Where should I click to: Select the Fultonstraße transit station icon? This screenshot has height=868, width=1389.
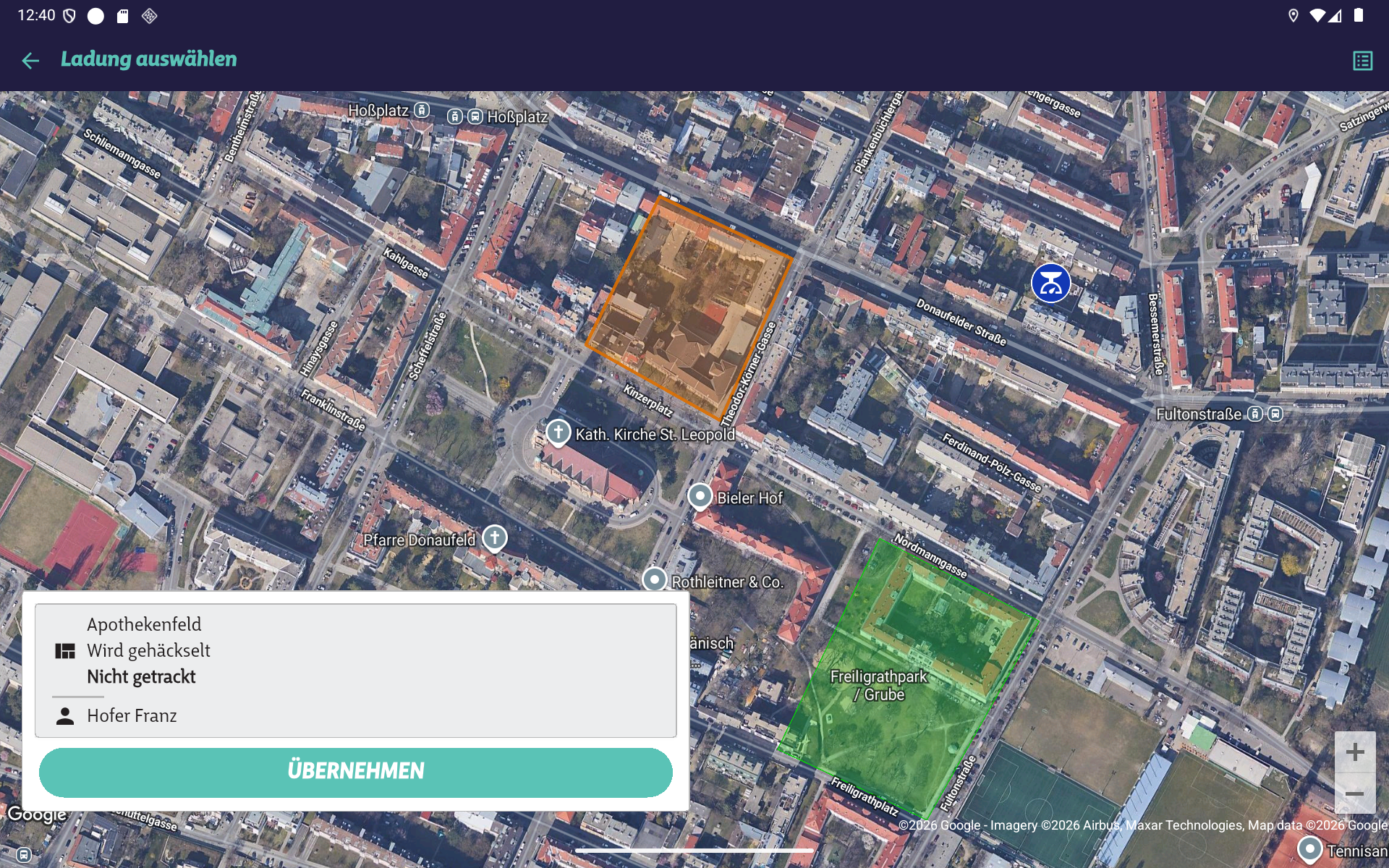(x=1254, y=414)
